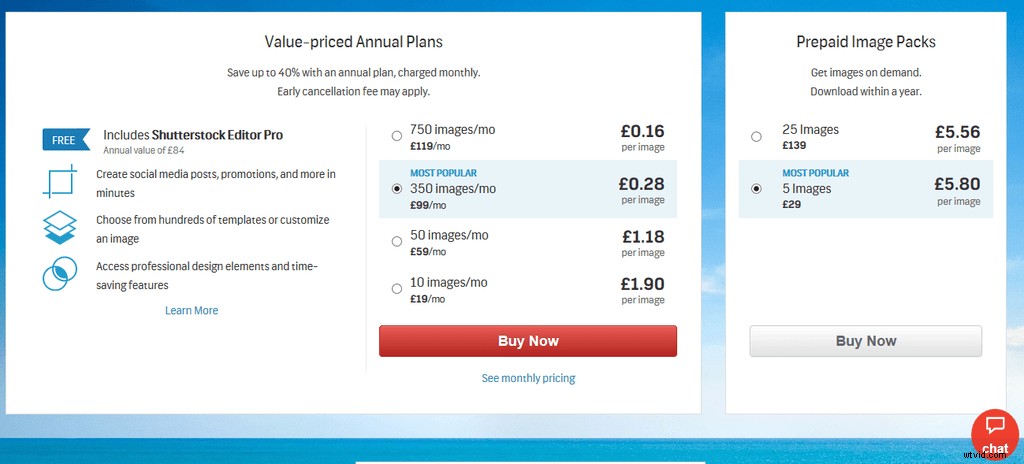Click the blue FREE ribbon badge
Screen dimensions: 1024x464
(x=62, y=140)
